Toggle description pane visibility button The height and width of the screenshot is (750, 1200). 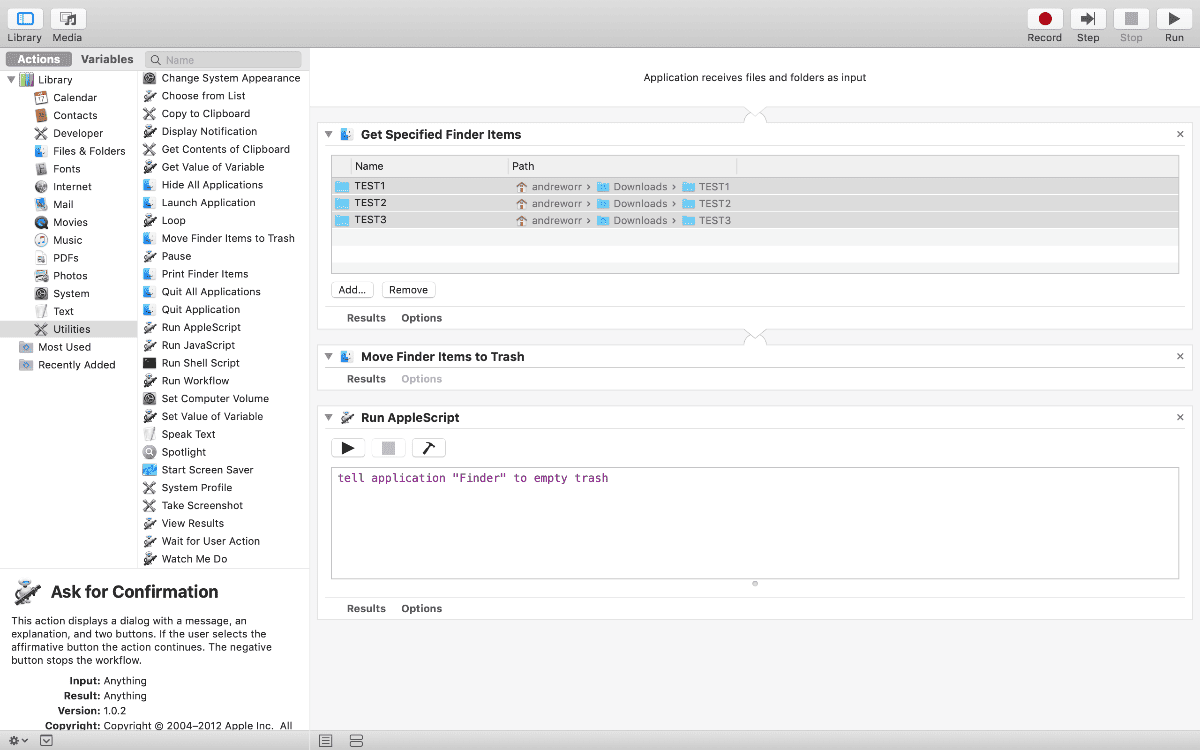(47, 741)
